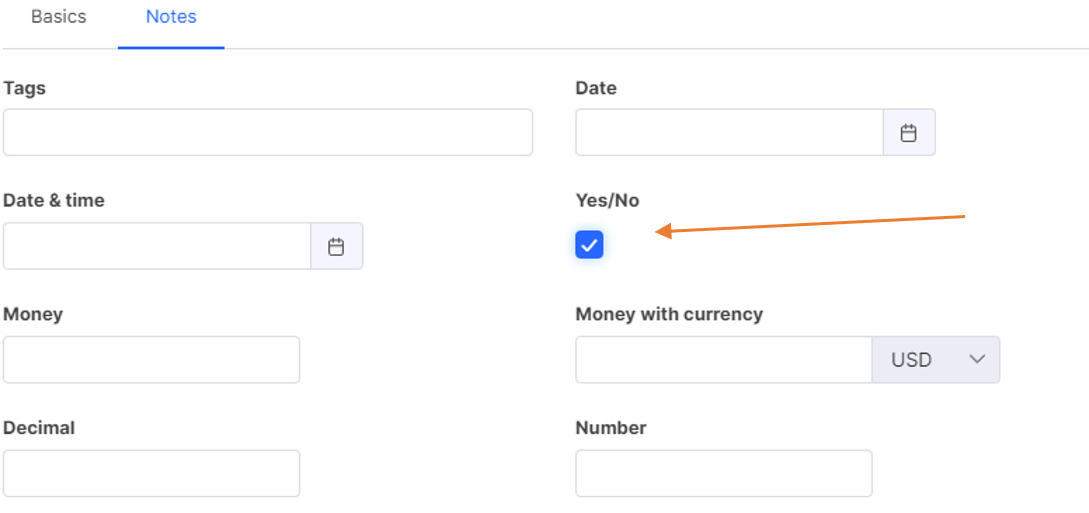
Task: Expand the USD currency dropdown
Action: 936,360
